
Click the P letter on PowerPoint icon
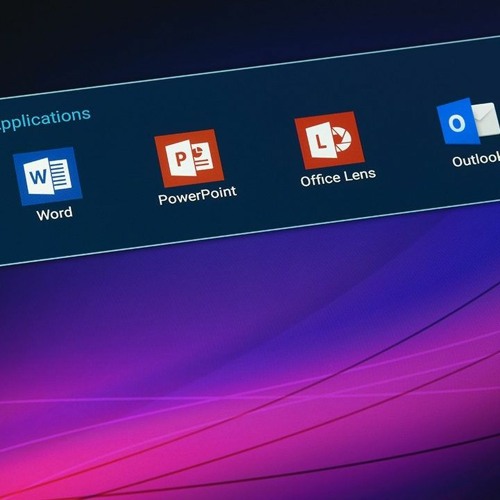180,159
